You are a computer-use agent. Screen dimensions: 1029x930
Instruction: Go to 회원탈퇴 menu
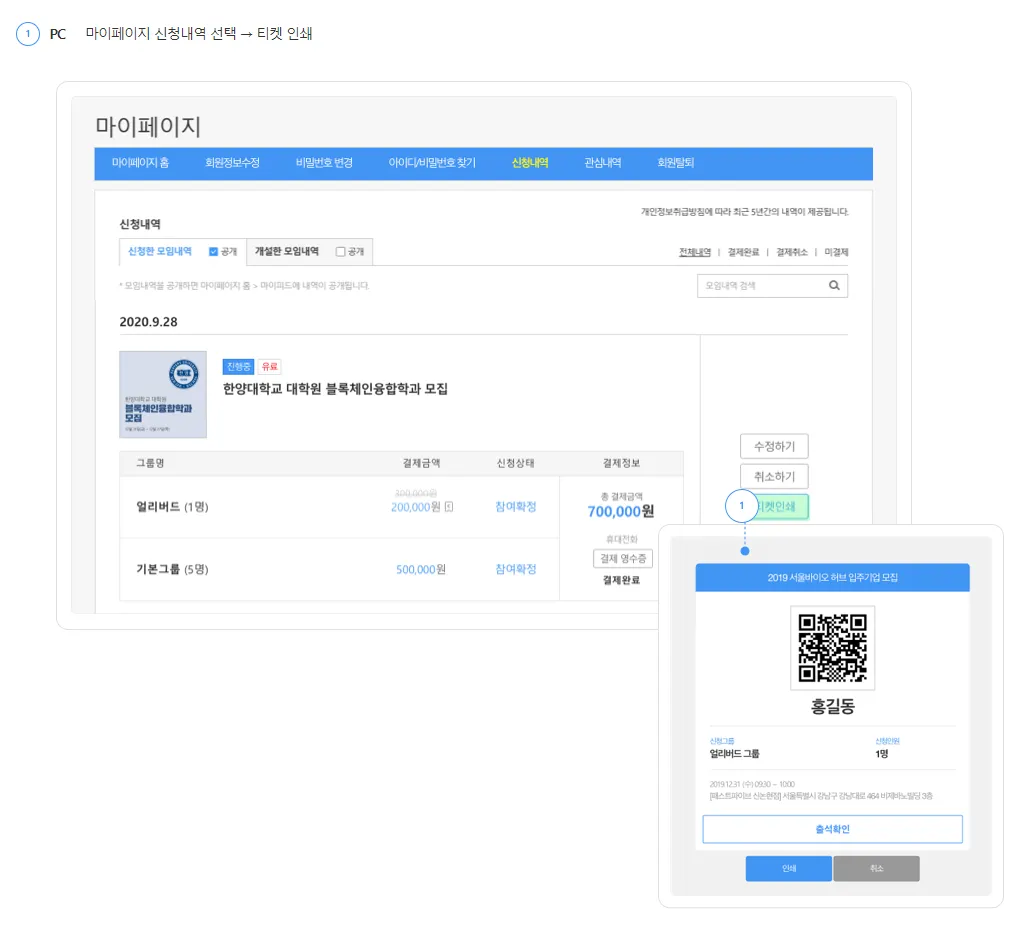[x=675, y=163]
